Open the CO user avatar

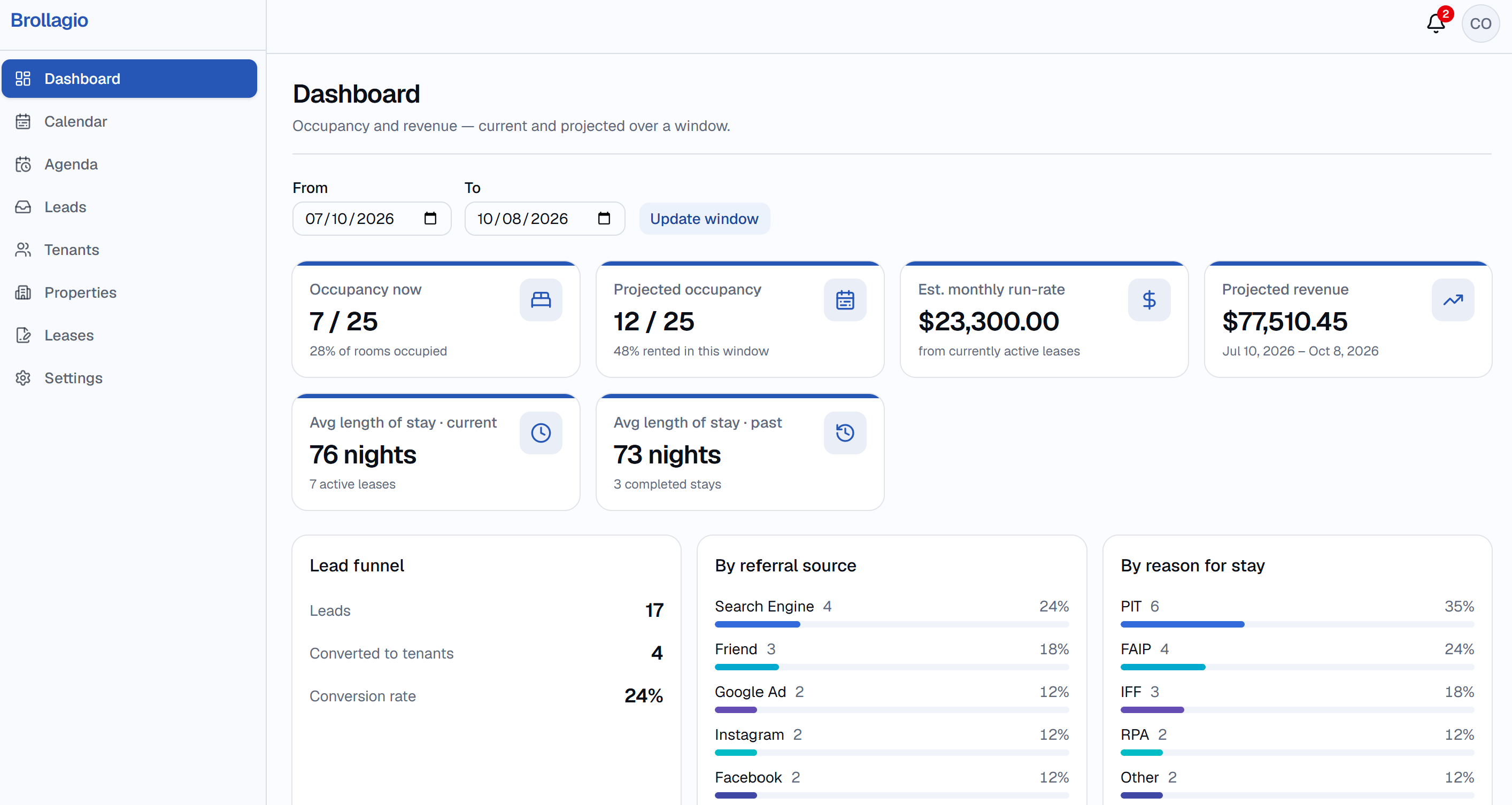click(1480, 24)
